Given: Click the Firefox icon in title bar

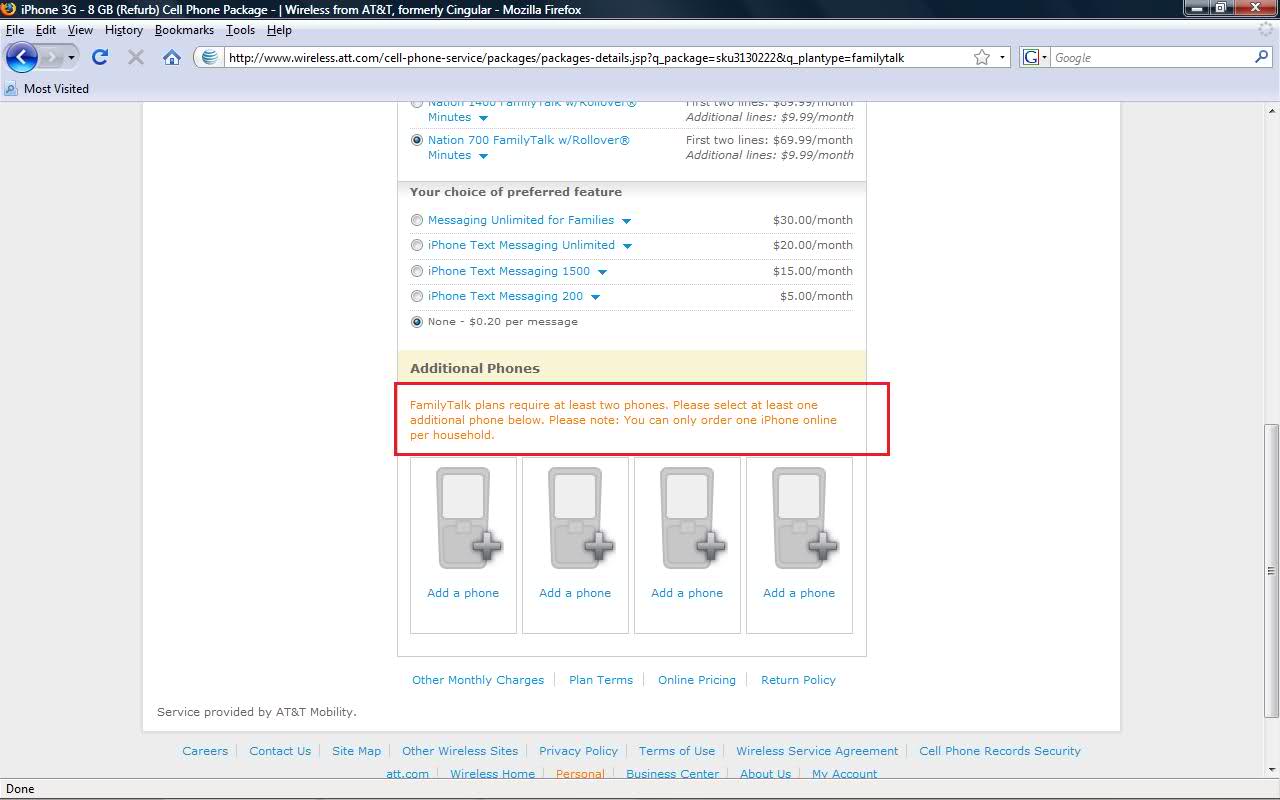Looking at the screenshot, I should tap(9, 9).
